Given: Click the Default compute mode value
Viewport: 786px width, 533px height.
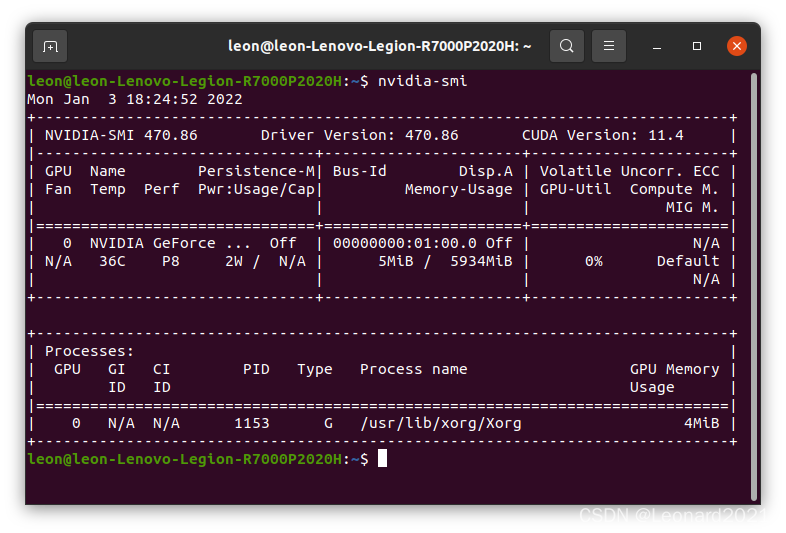Looking at the screenshot, I should click(688, 262).
